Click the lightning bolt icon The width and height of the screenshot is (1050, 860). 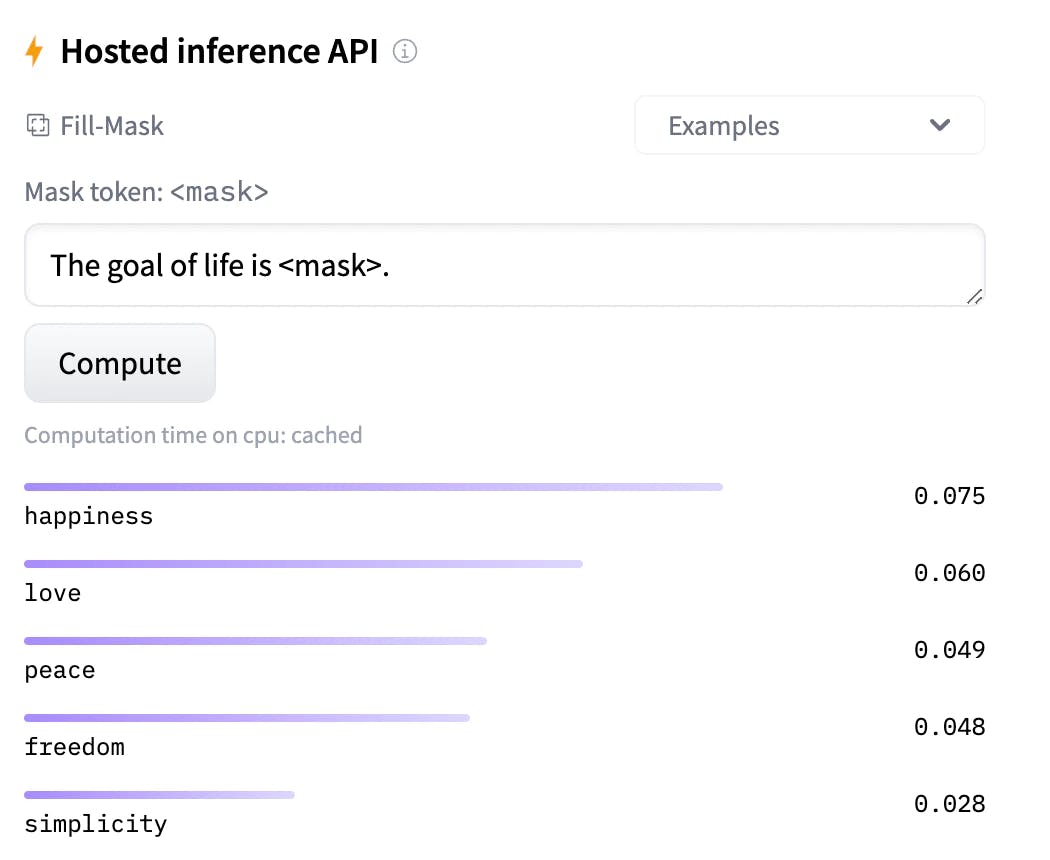[35, 51]
